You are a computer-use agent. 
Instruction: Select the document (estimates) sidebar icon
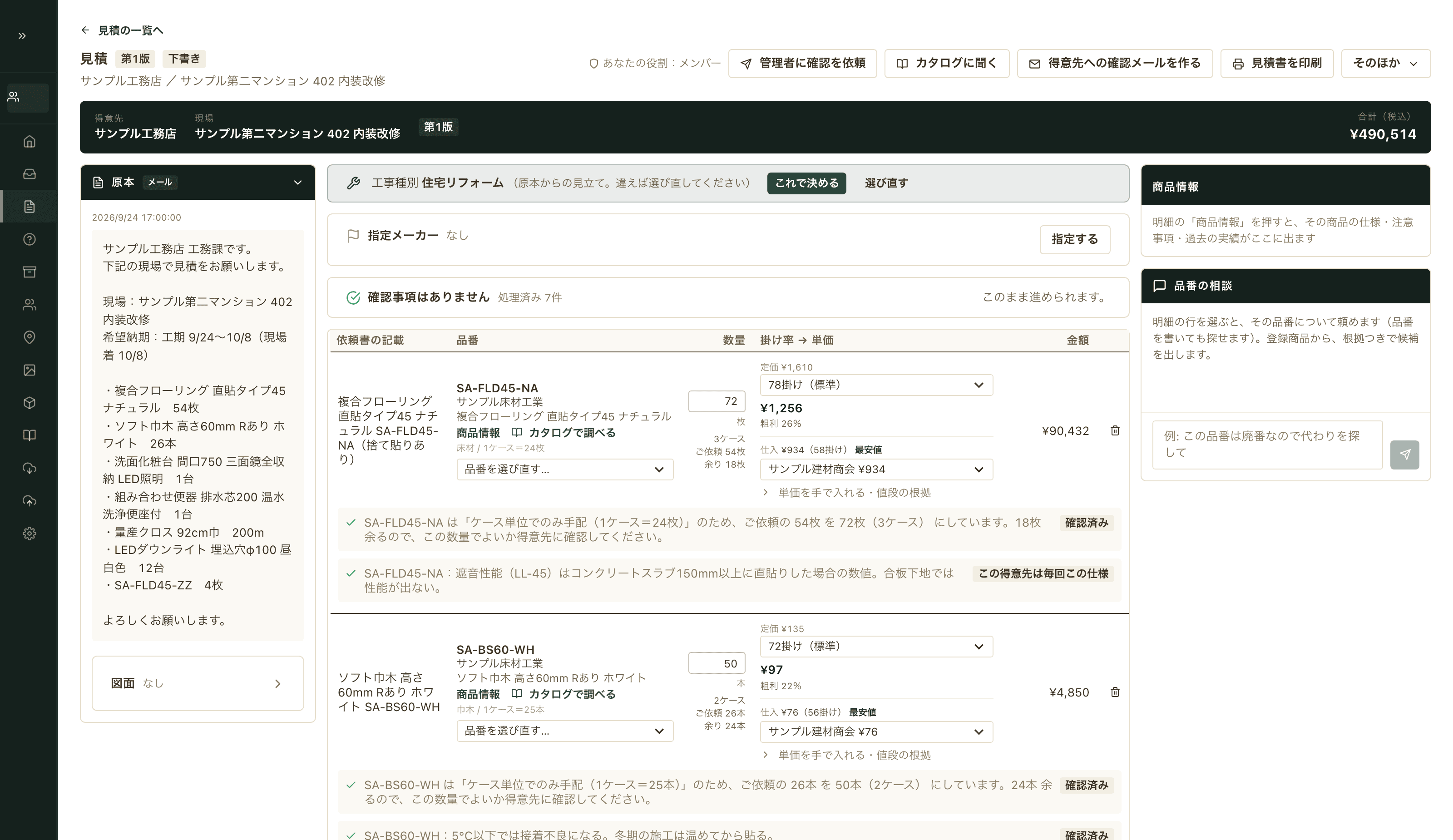[x=30, y=207]
